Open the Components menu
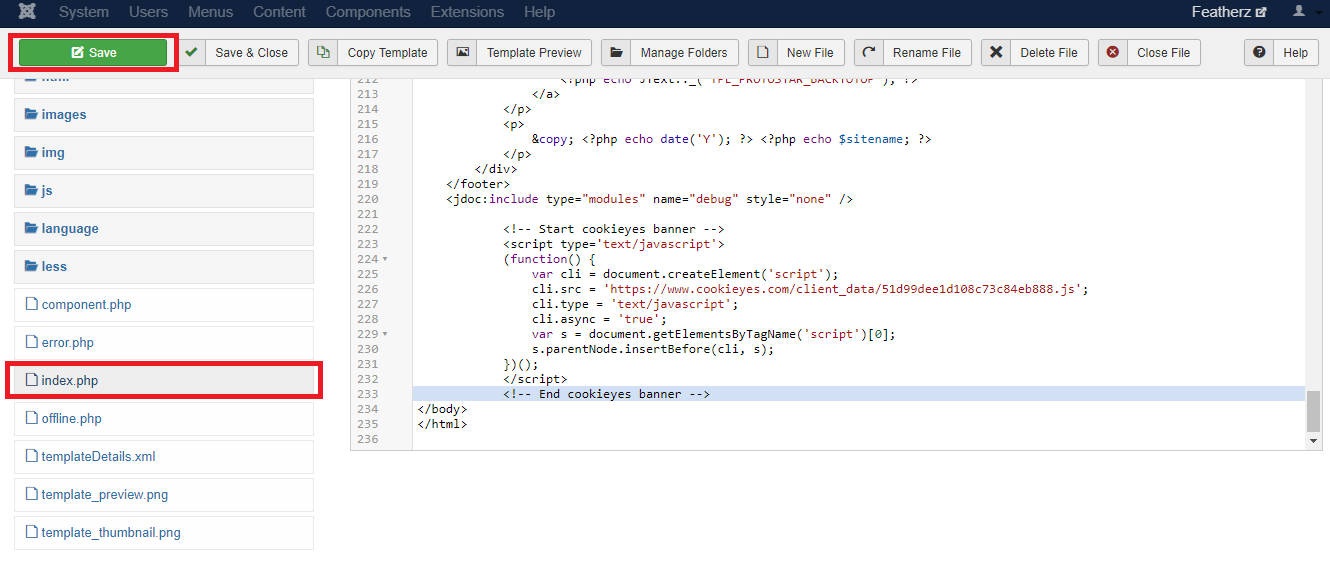The height and width of the screenshot is (584, 1330). [368, 12]
